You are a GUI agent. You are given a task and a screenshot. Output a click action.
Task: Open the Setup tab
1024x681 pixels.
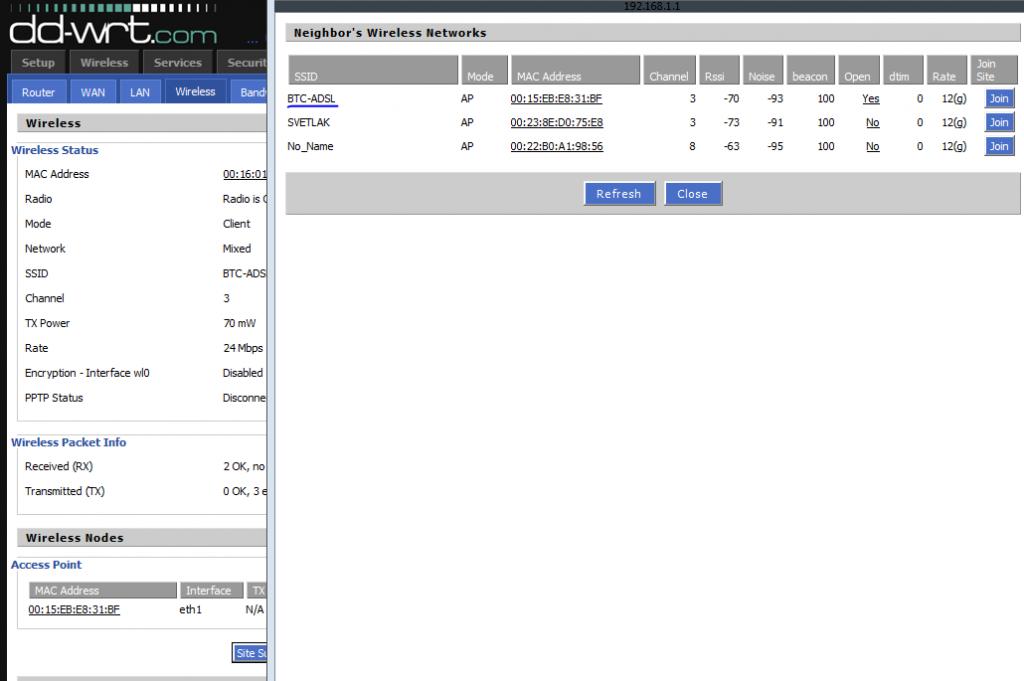point(38,62)
